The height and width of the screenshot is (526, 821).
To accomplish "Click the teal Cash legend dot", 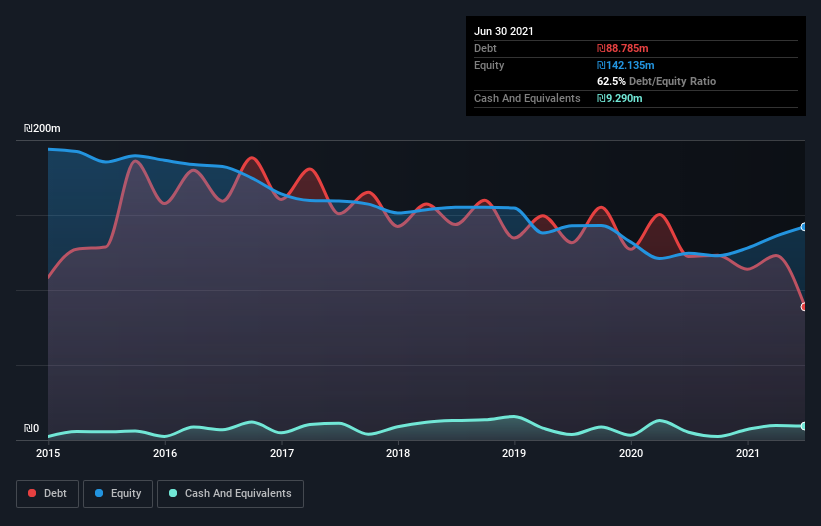I will (173, 493).
